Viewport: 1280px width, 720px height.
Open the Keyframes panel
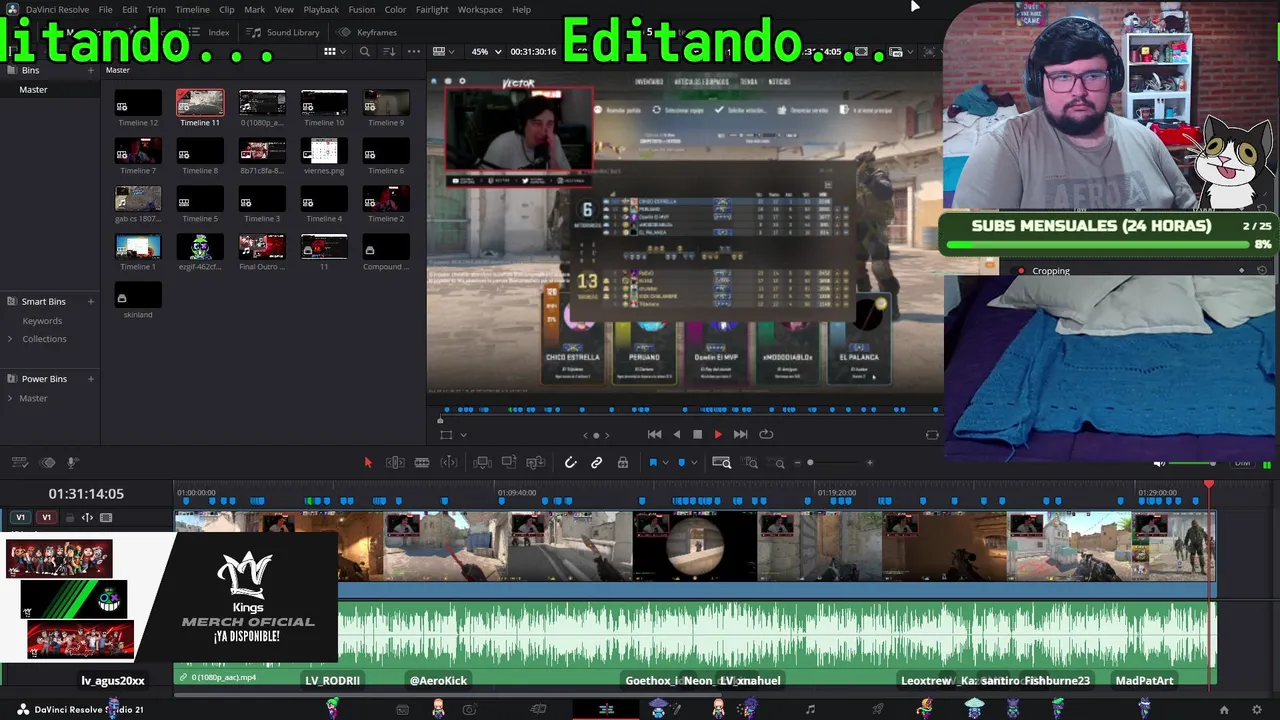coord(368,32)
